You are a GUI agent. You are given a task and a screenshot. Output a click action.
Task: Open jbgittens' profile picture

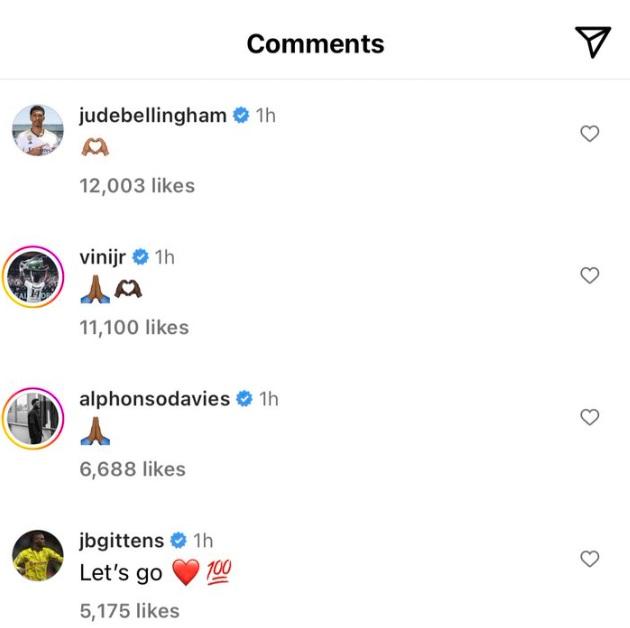[38, 557]
